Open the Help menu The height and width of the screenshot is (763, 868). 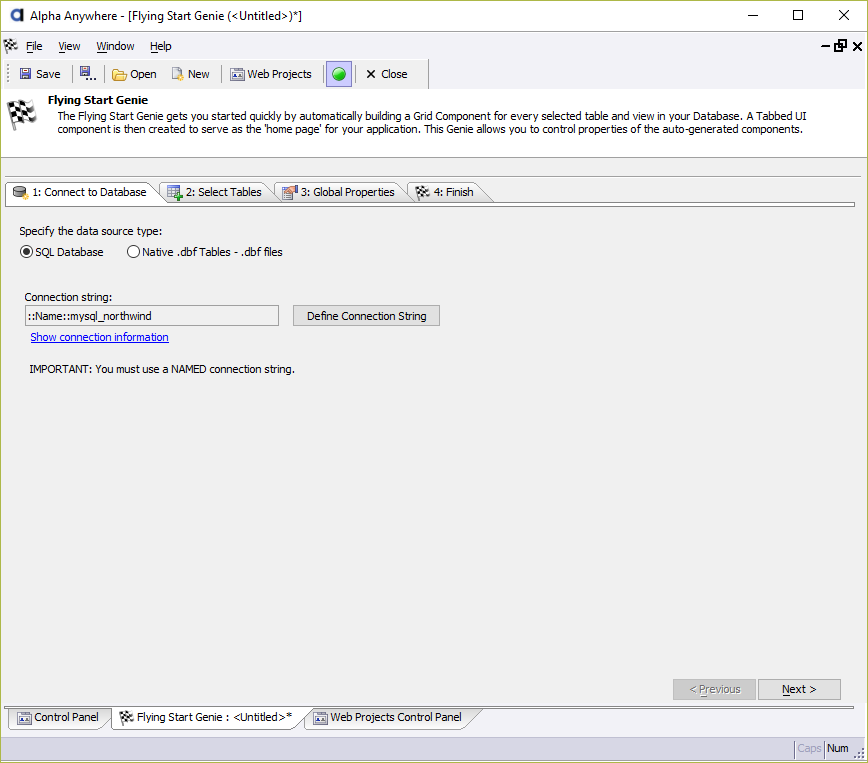pos(161,46)
